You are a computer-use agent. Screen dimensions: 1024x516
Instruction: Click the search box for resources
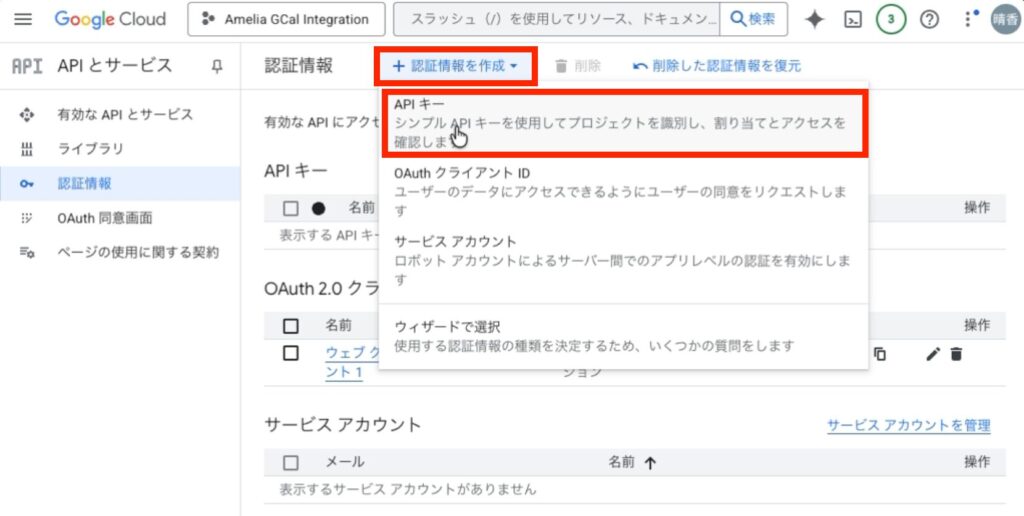[x=556, y=20]
